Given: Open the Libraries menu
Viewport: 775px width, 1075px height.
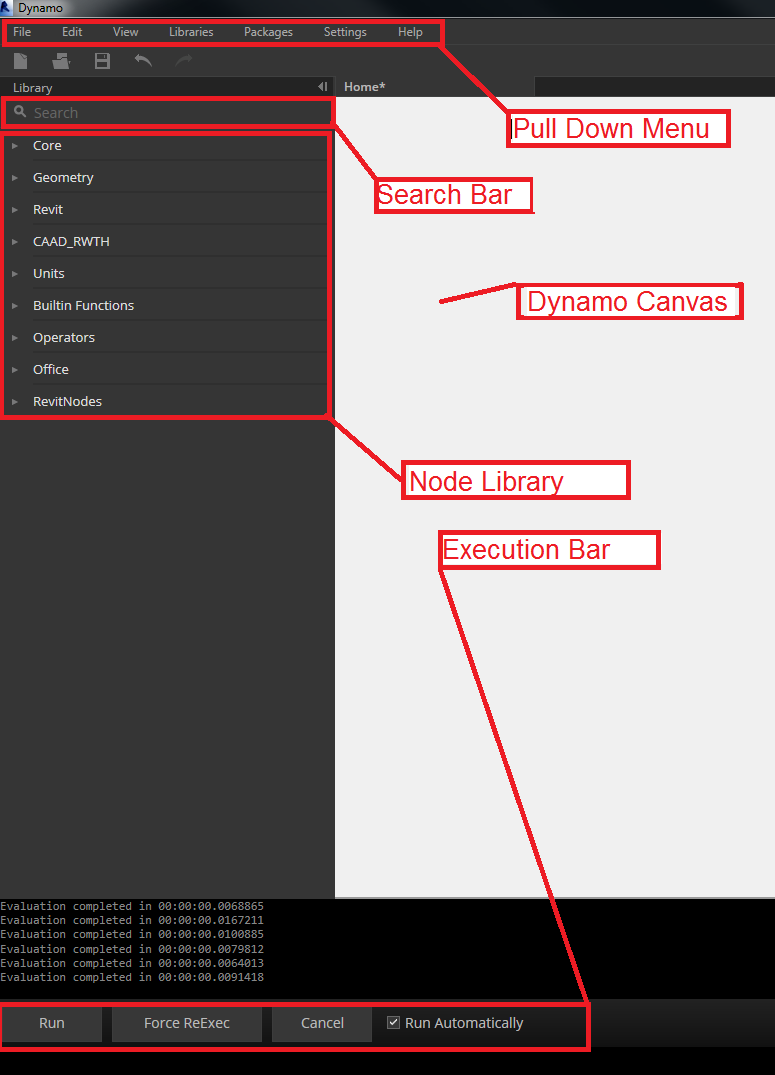Looking at the screenshot, I should pyautogui.click(x=191, y=32).
